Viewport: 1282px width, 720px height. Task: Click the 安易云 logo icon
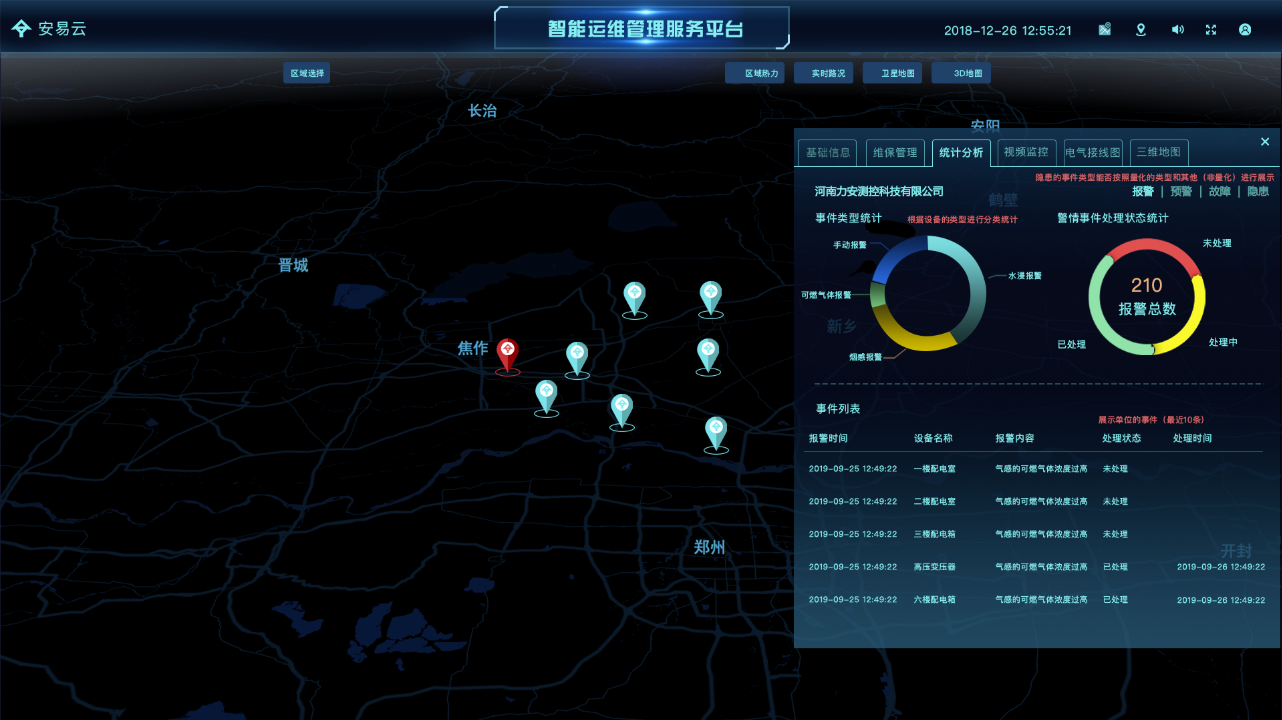coord(21,29)
